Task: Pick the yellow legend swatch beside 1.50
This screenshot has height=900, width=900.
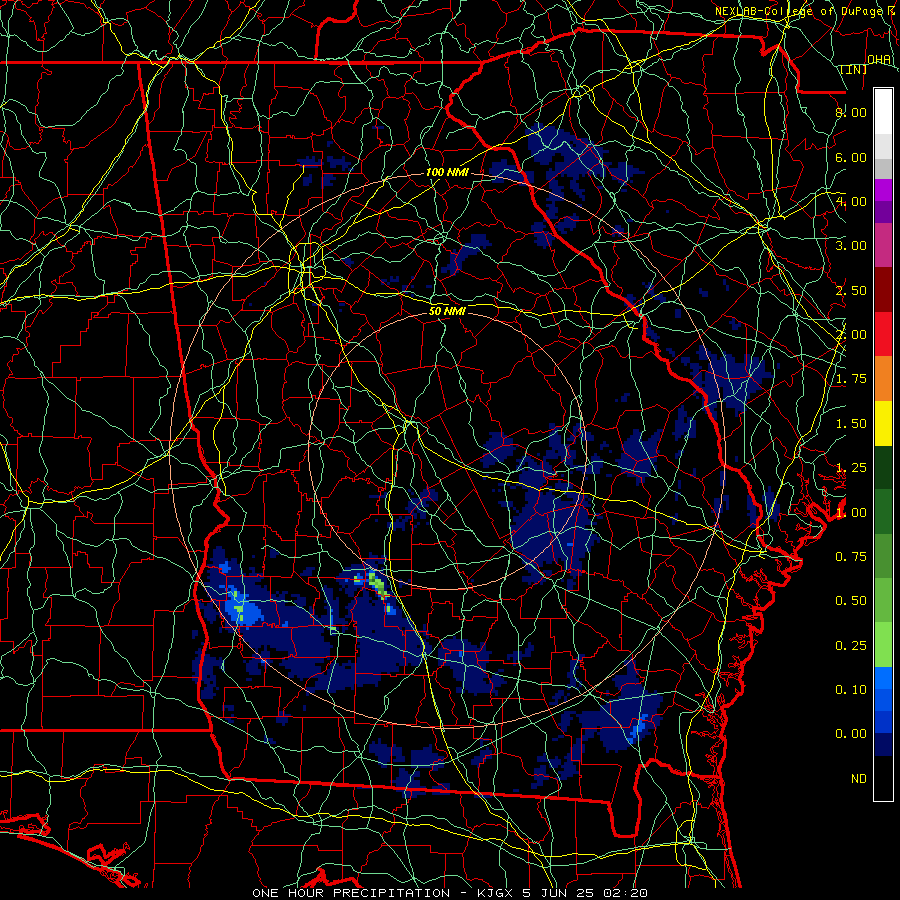Action: [x=883, y=423]
